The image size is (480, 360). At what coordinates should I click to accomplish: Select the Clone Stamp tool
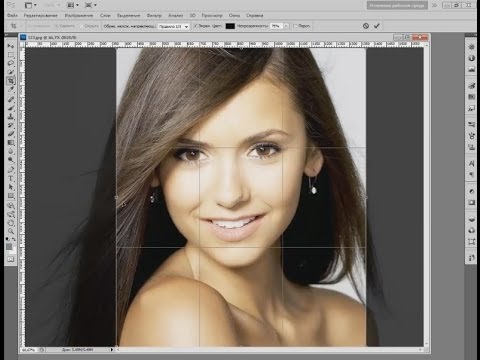tap(11, 116)
